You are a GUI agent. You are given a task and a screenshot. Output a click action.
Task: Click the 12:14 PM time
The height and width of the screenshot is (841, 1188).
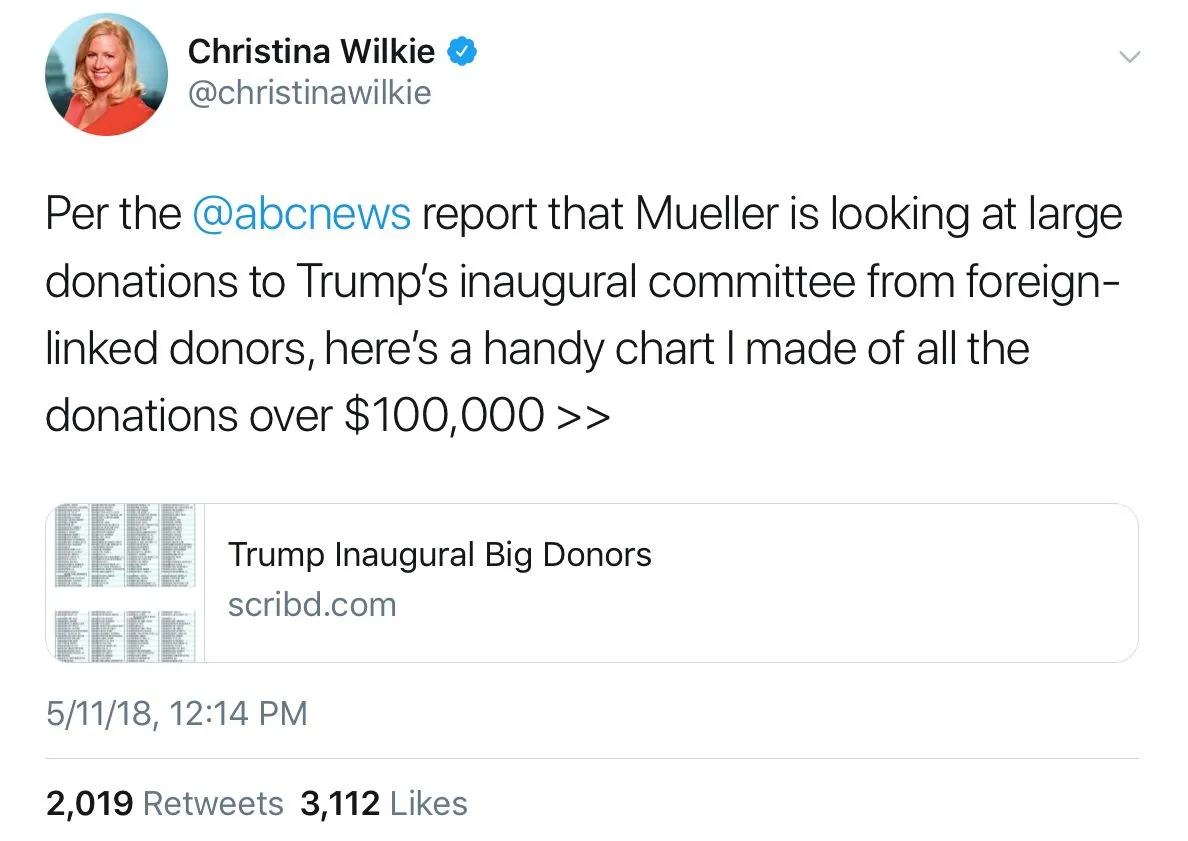(x=238, y=714)
